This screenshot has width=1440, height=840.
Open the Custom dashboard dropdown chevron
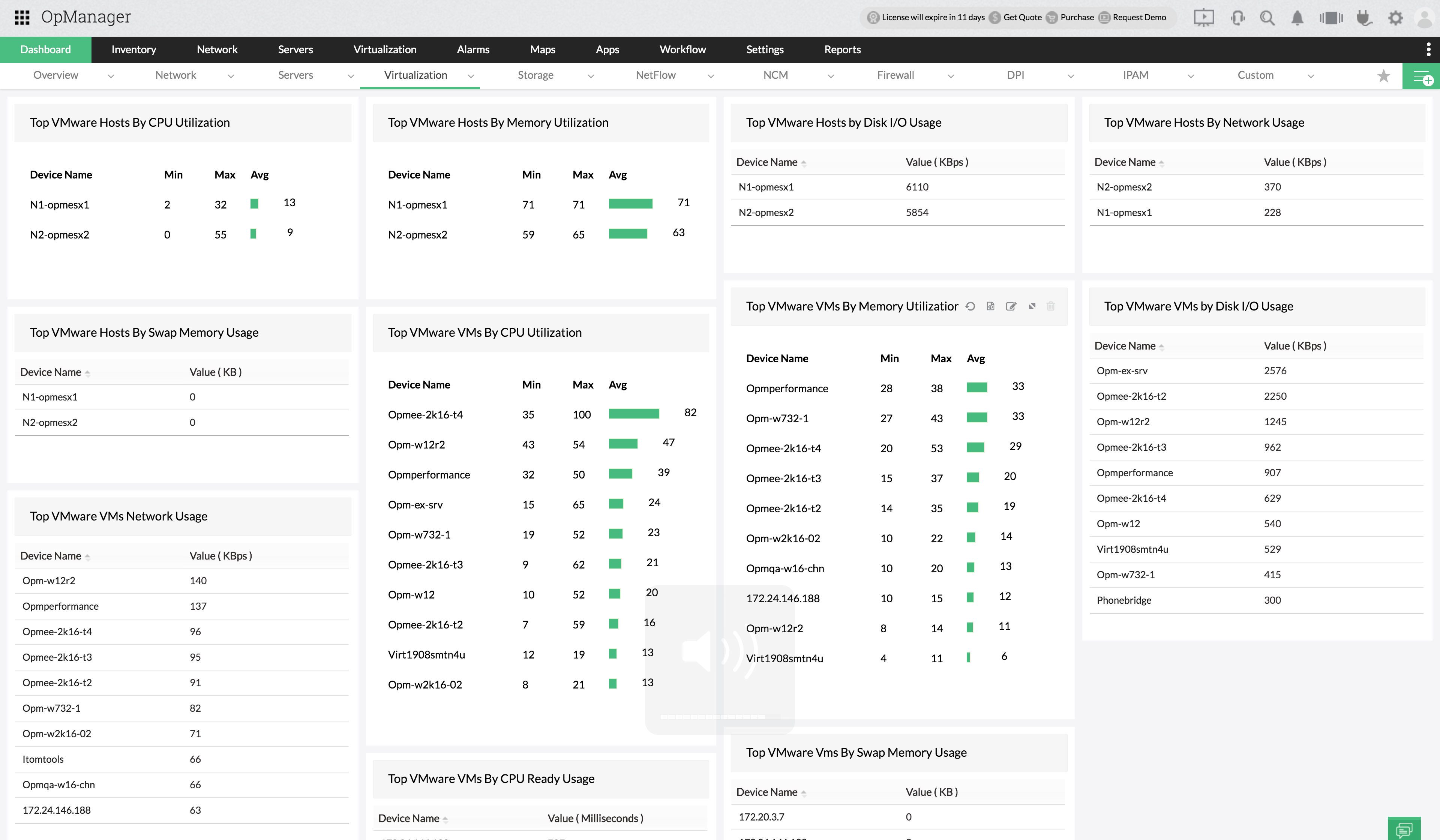[x=1311, y=76]
